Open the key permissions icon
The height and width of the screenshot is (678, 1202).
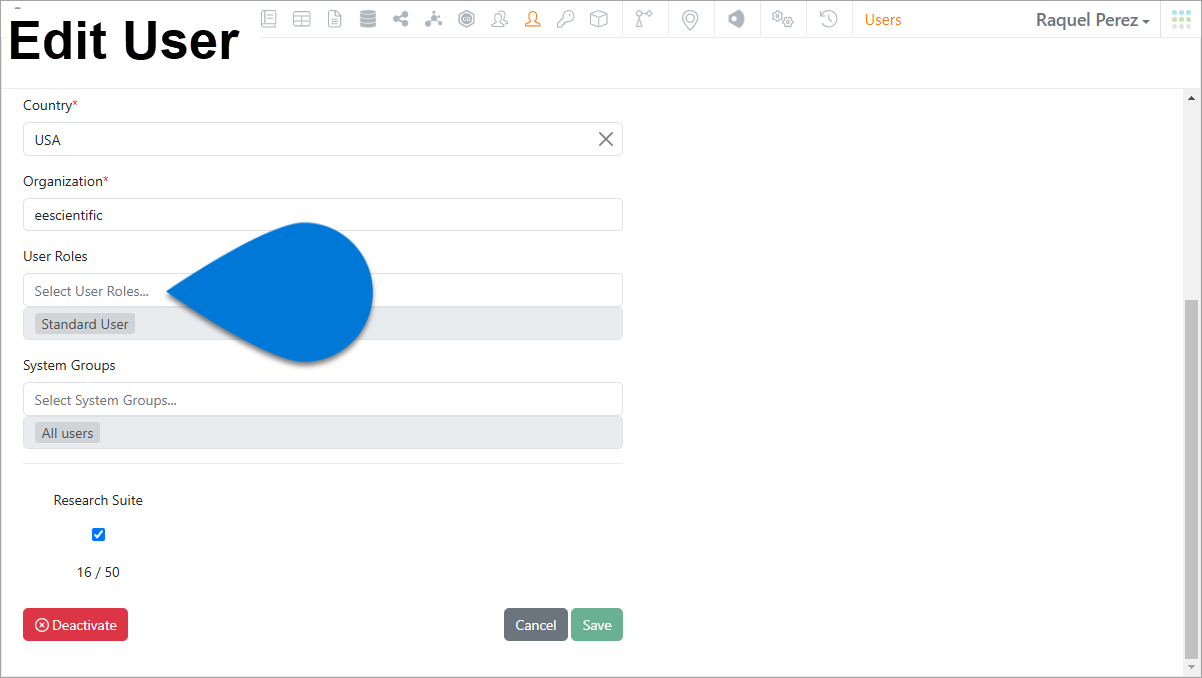coord(565,18)
